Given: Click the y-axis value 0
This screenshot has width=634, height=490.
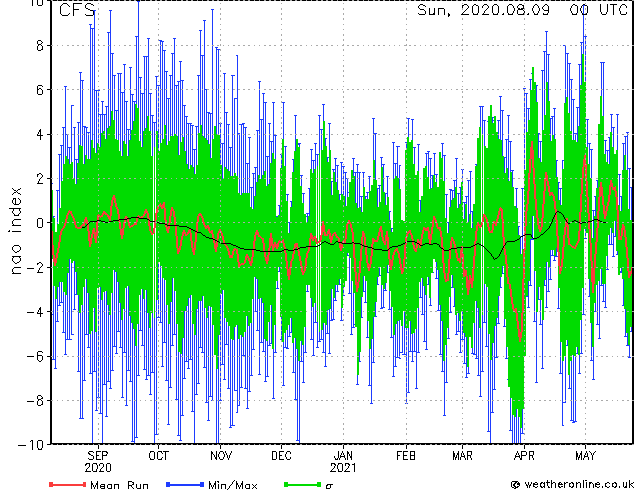Looking at the screenshot, I should 40,223.
